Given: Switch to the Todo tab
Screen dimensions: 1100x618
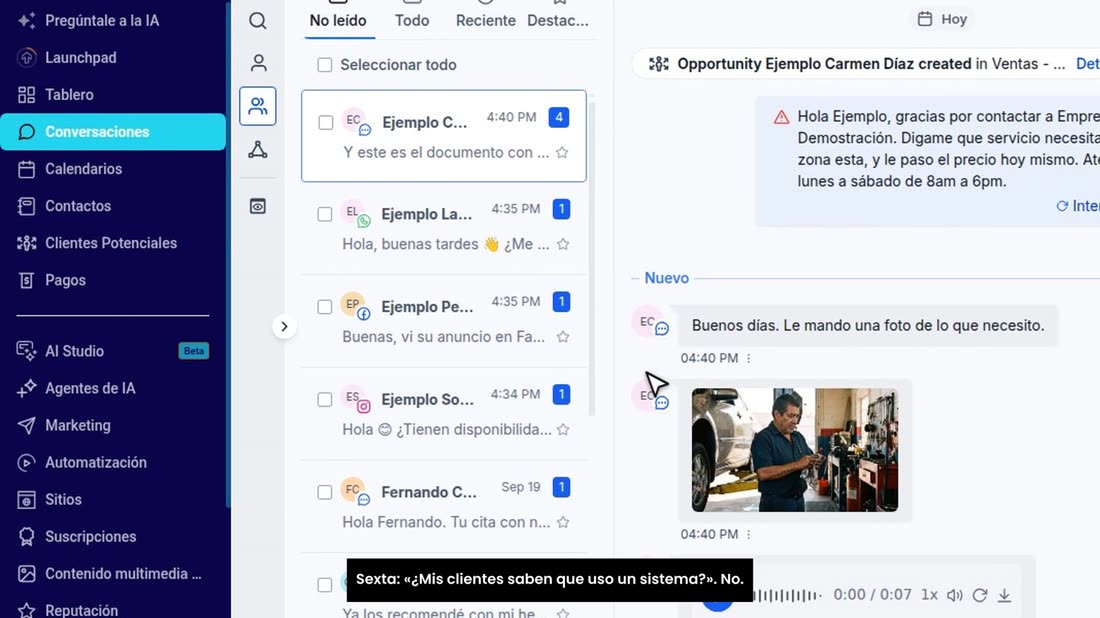Looking at the screenshot, I should pyautogui.click(x=412, y=20).
